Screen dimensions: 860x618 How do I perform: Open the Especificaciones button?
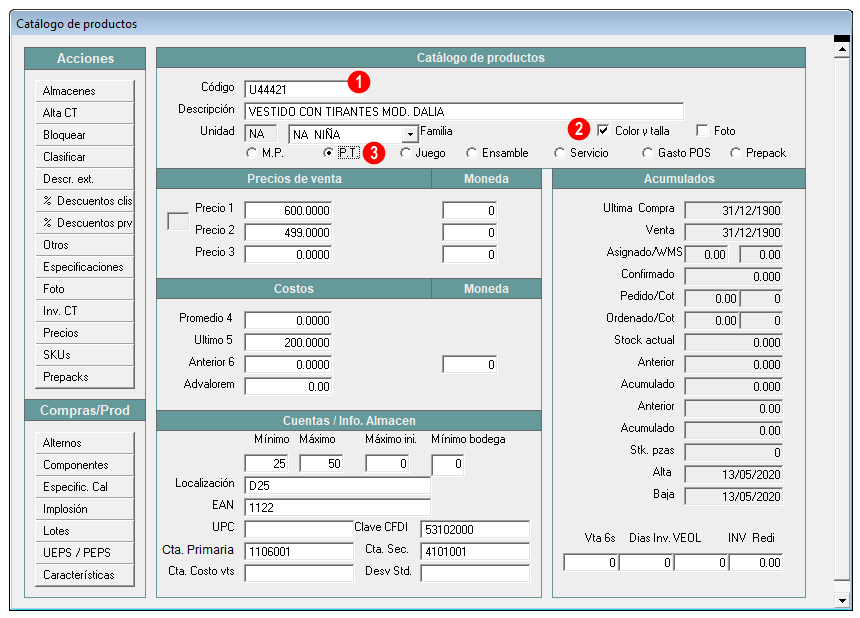point(84,267)
